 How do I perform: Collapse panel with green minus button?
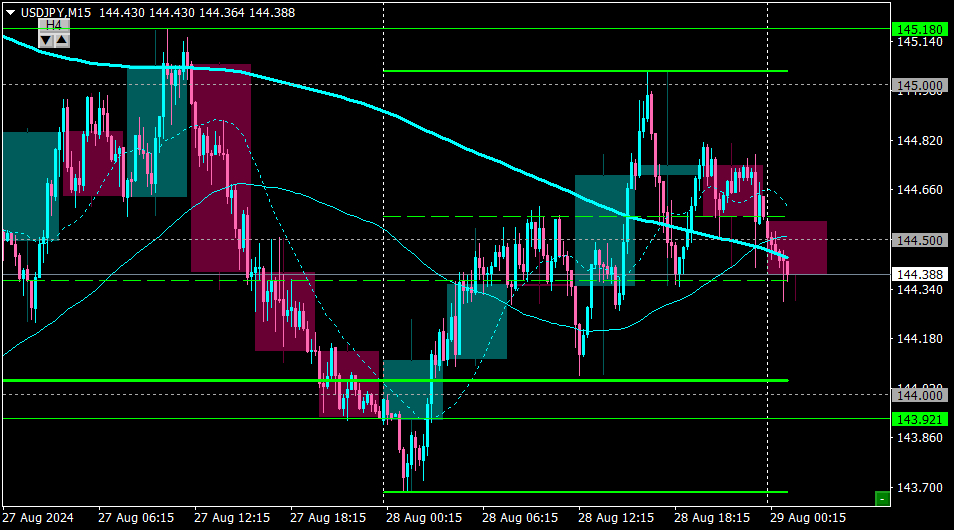pyautogui.click(x=882, y=499)
